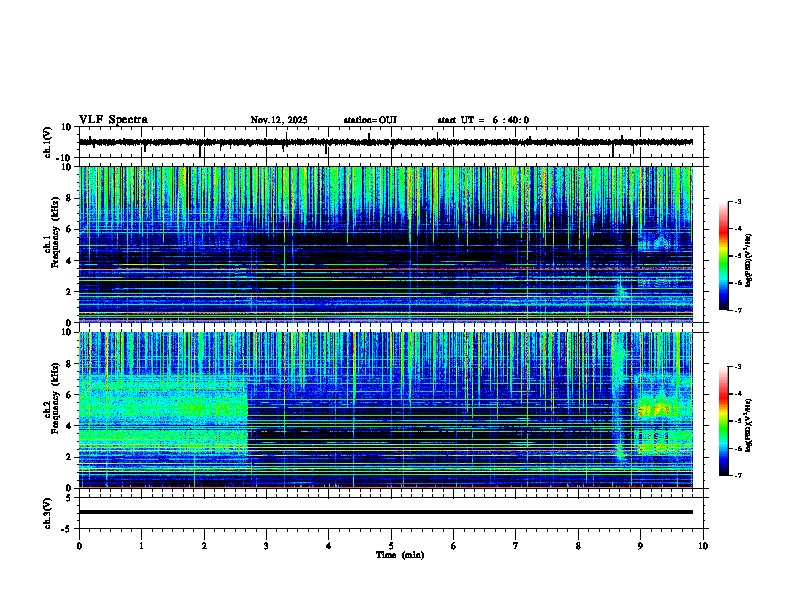Click the ch.3(V) axis label
Image resolution: width=792 pixels, height=612 pixels.
[x=48, y=514]
